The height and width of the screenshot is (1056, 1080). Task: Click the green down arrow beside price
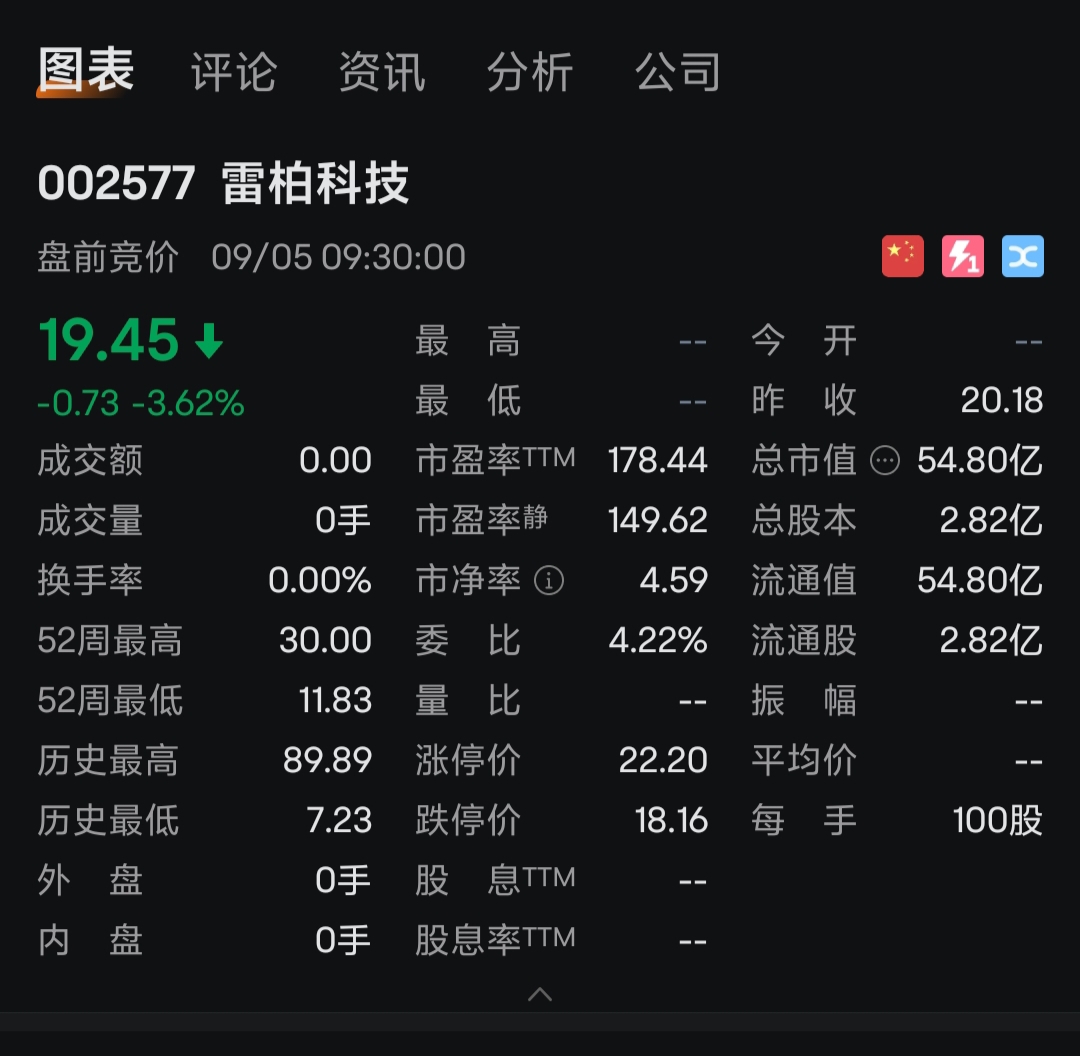(x=209, y=340)
